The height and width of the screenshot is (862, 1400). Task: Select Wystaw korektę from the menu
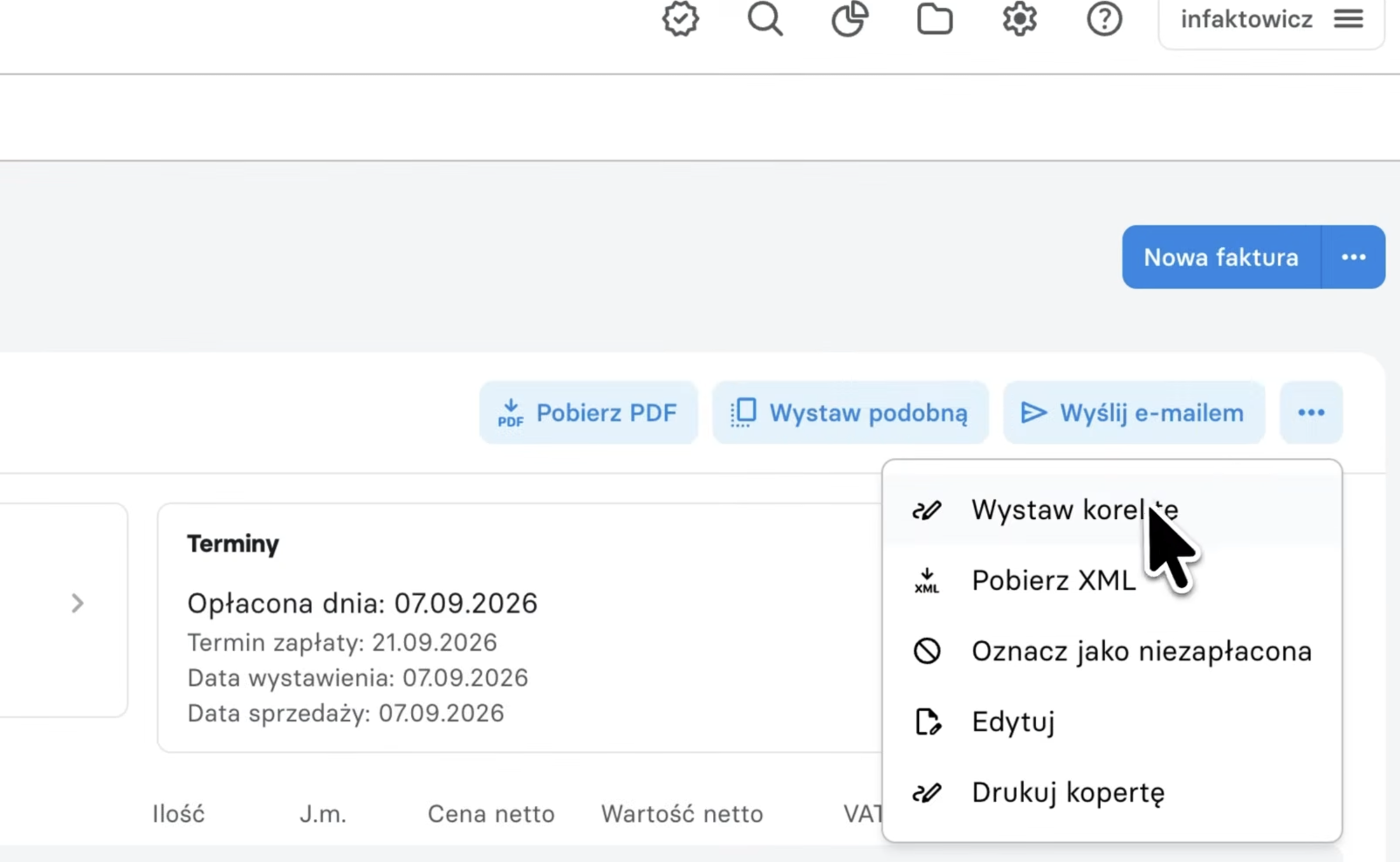1112,510
